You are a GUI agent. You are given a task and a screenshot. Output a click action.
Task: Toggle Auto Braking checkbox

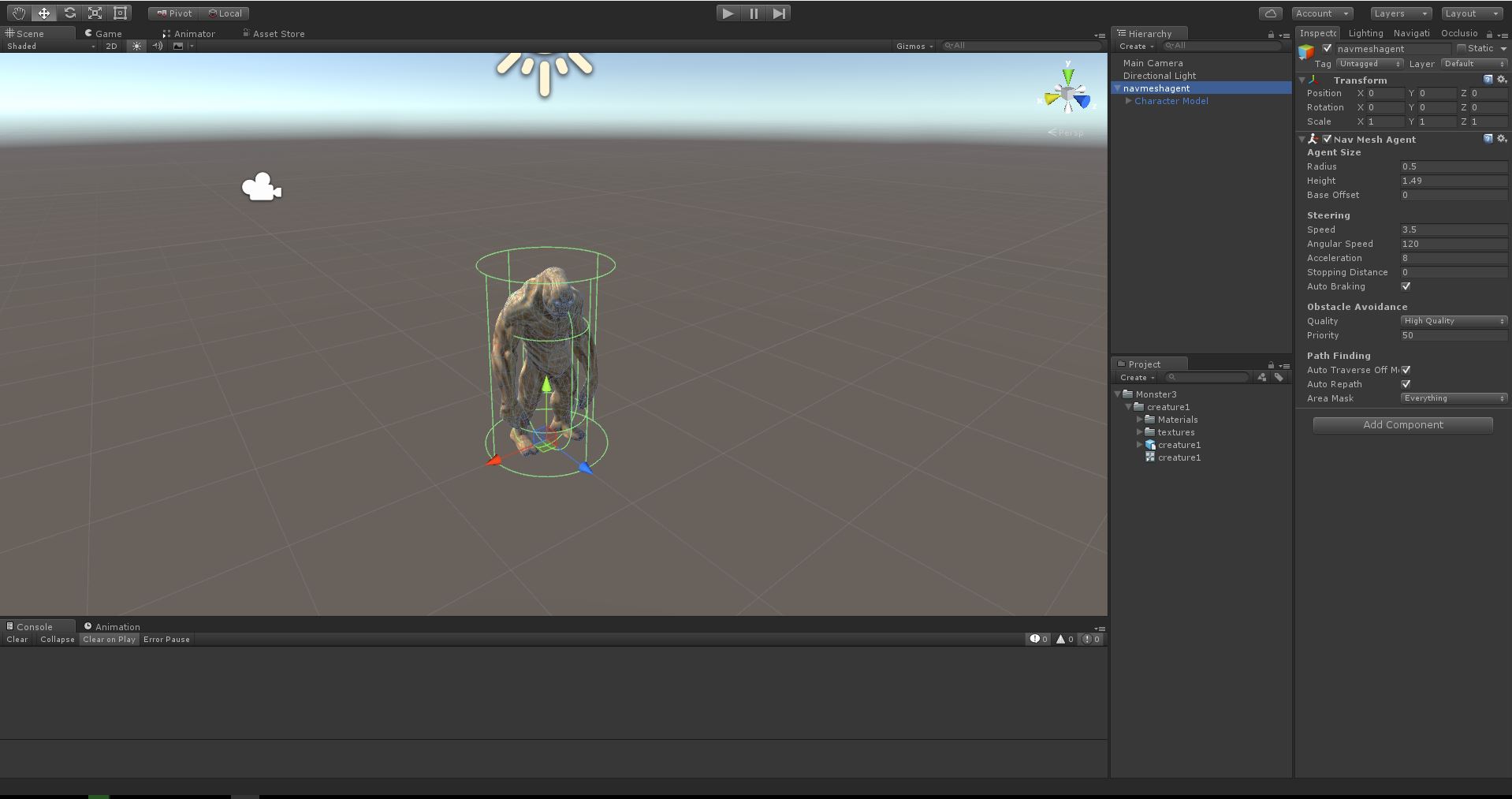pyautogui.click(x=1406, y=286)
